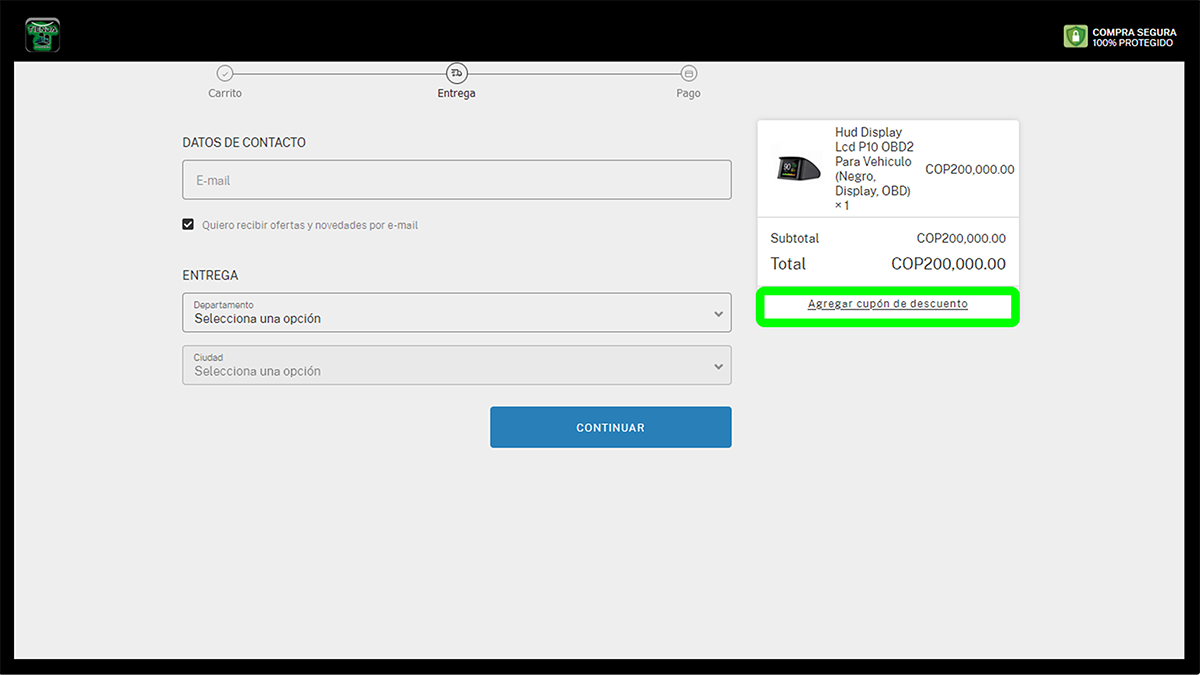This screenshot has height=675, width=1200.
Task: Uncheck the offers and news email checkbox
Action: click(188, 225)
